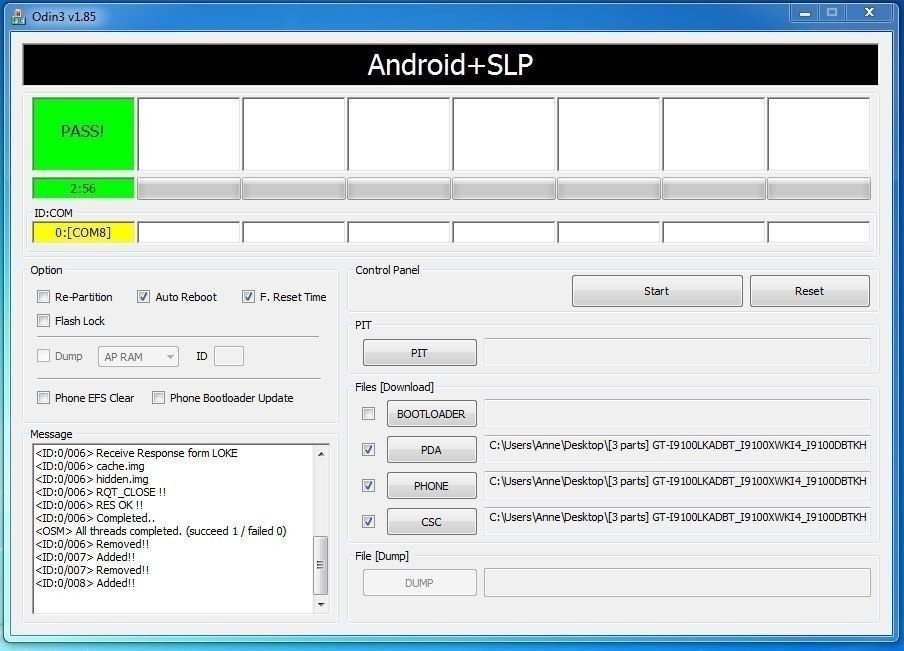Uncheck the CSC file checkbox
Screen dimensions: 904x651
click(x=368, y=521)
